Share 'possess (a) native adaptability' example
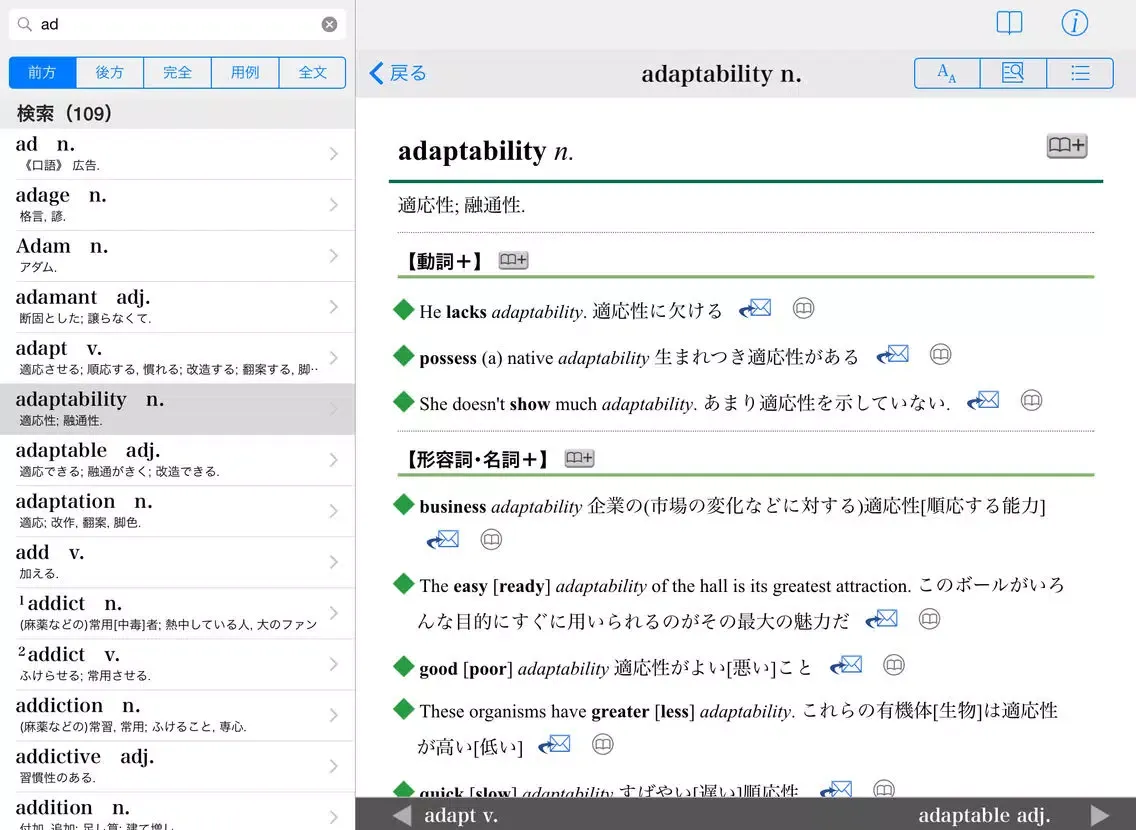 (893, 355)
